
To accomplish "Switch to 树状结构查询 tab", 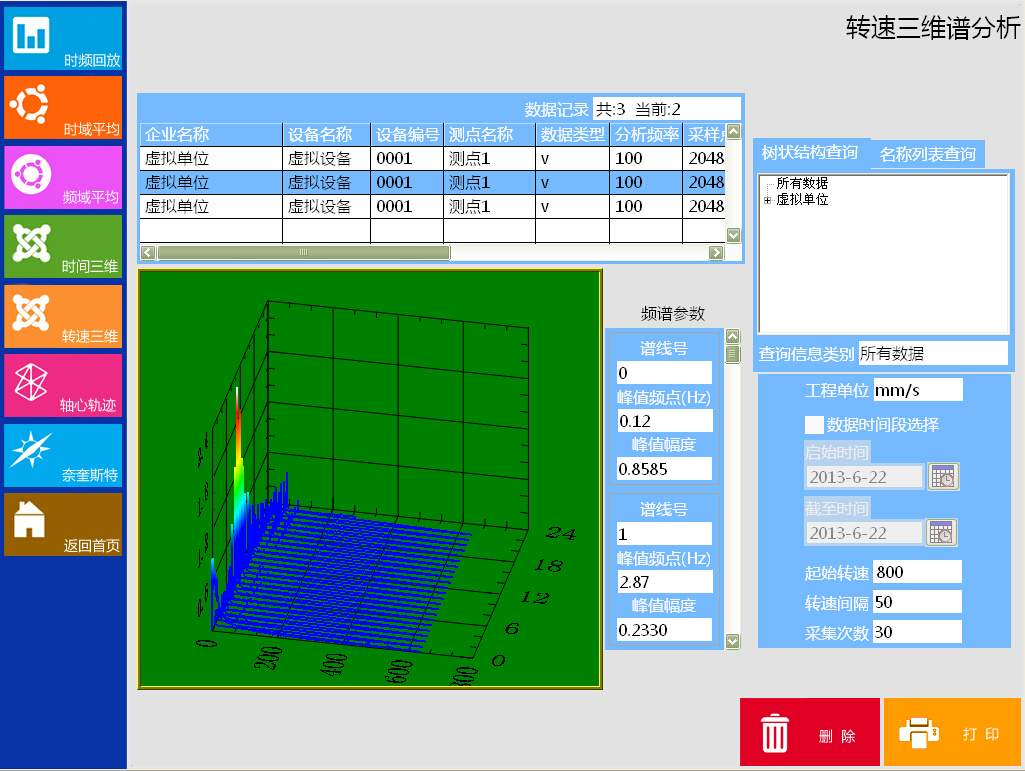I will [x=809, y=152].
